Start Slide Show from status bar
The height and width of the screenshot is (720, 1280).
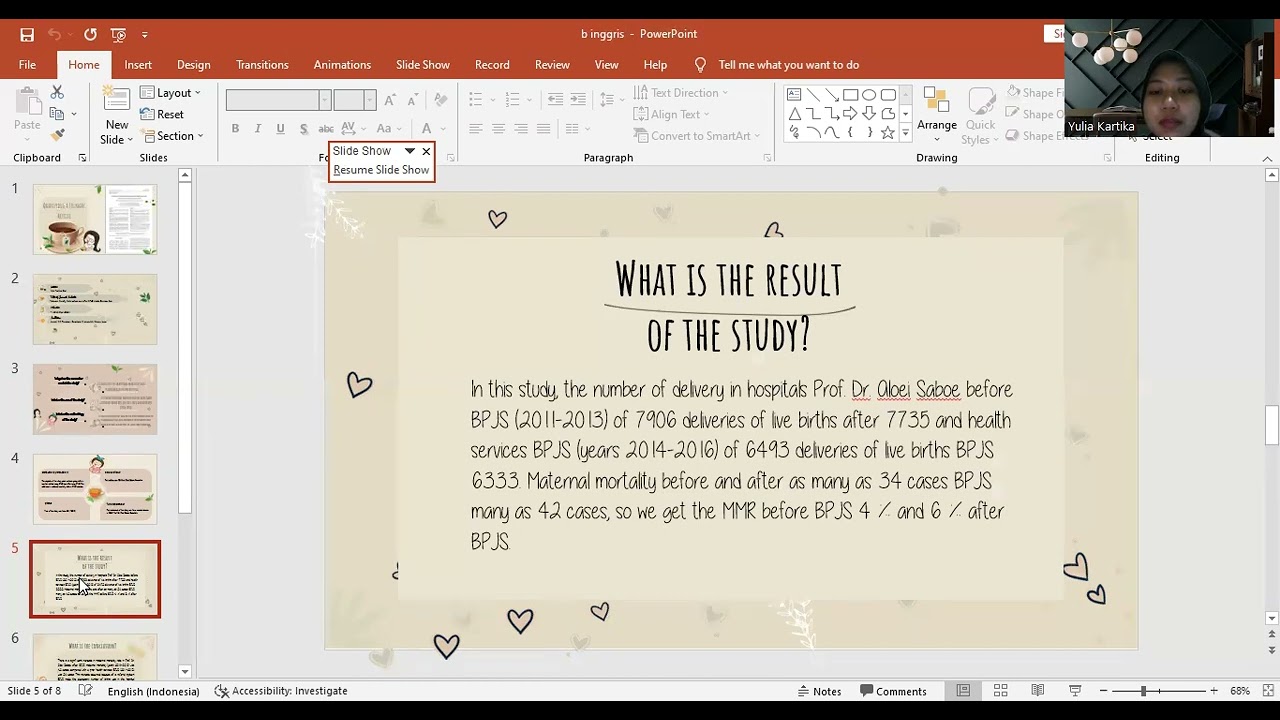pyautogui.click(x=1075, y=691)
